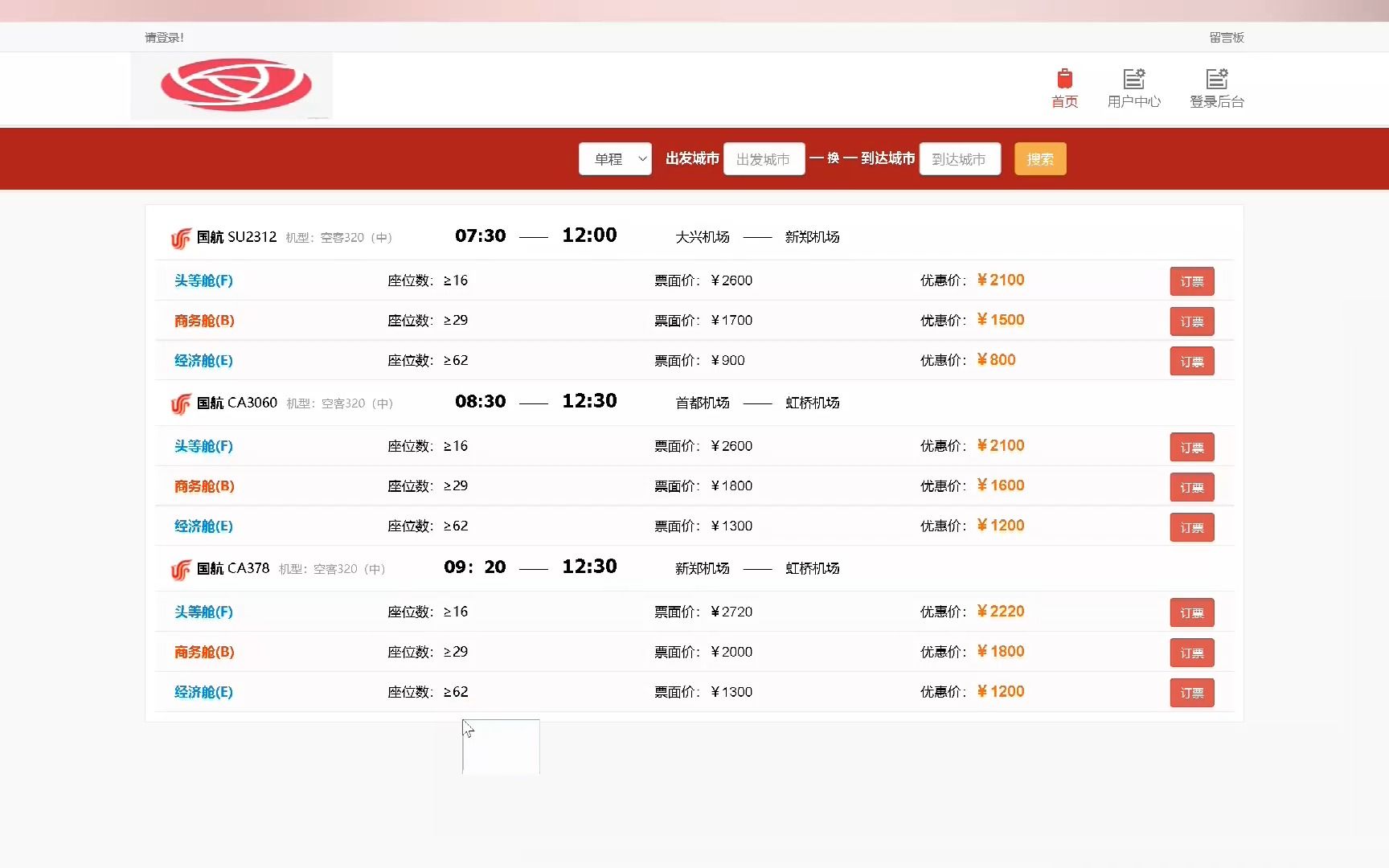The height and width of the screenshot is (868, 1389).
Task: Book CA3060 first class ¥2100 ticket
Action: (1192, 447)
